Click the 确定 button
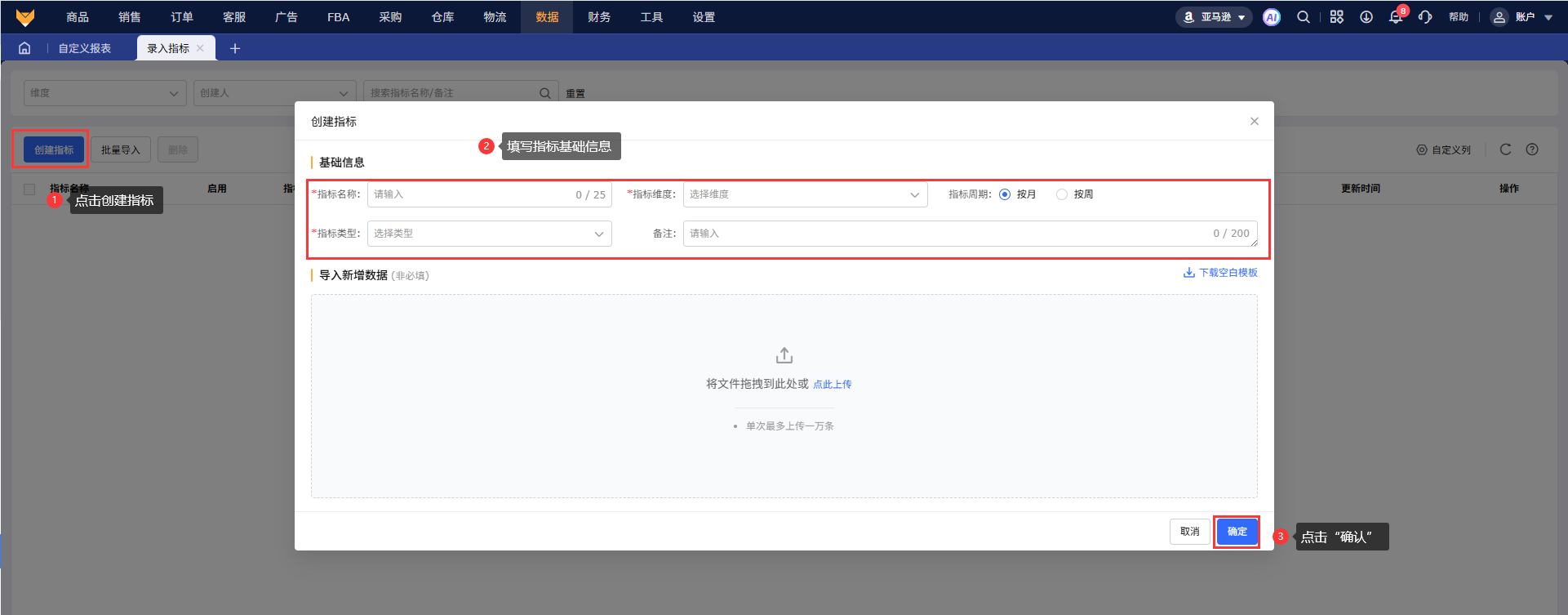 (1237, 532)
